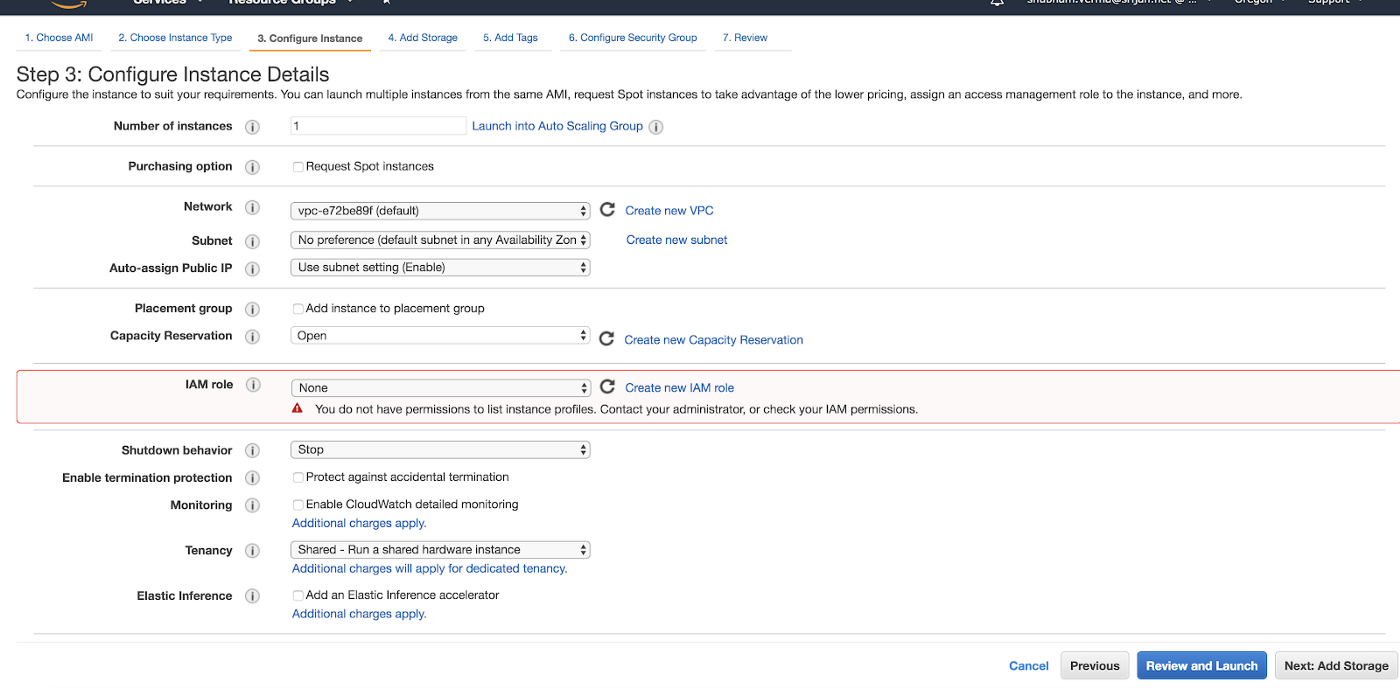
Task: Enable Request Spot instances checkbox
Action: pos(298,167)
